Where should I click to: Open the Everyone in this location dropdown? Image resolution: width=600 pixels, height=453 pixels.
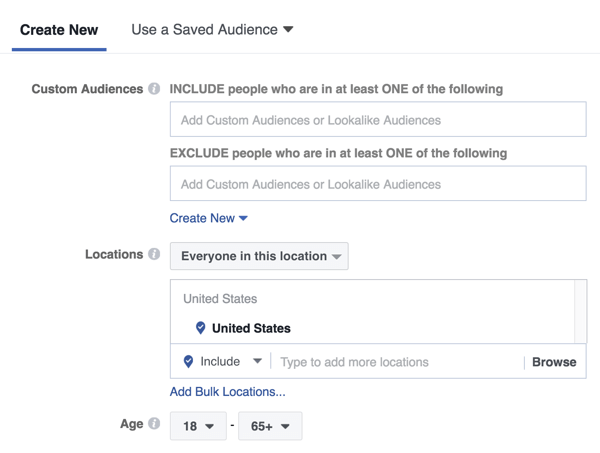pos(259,256)
